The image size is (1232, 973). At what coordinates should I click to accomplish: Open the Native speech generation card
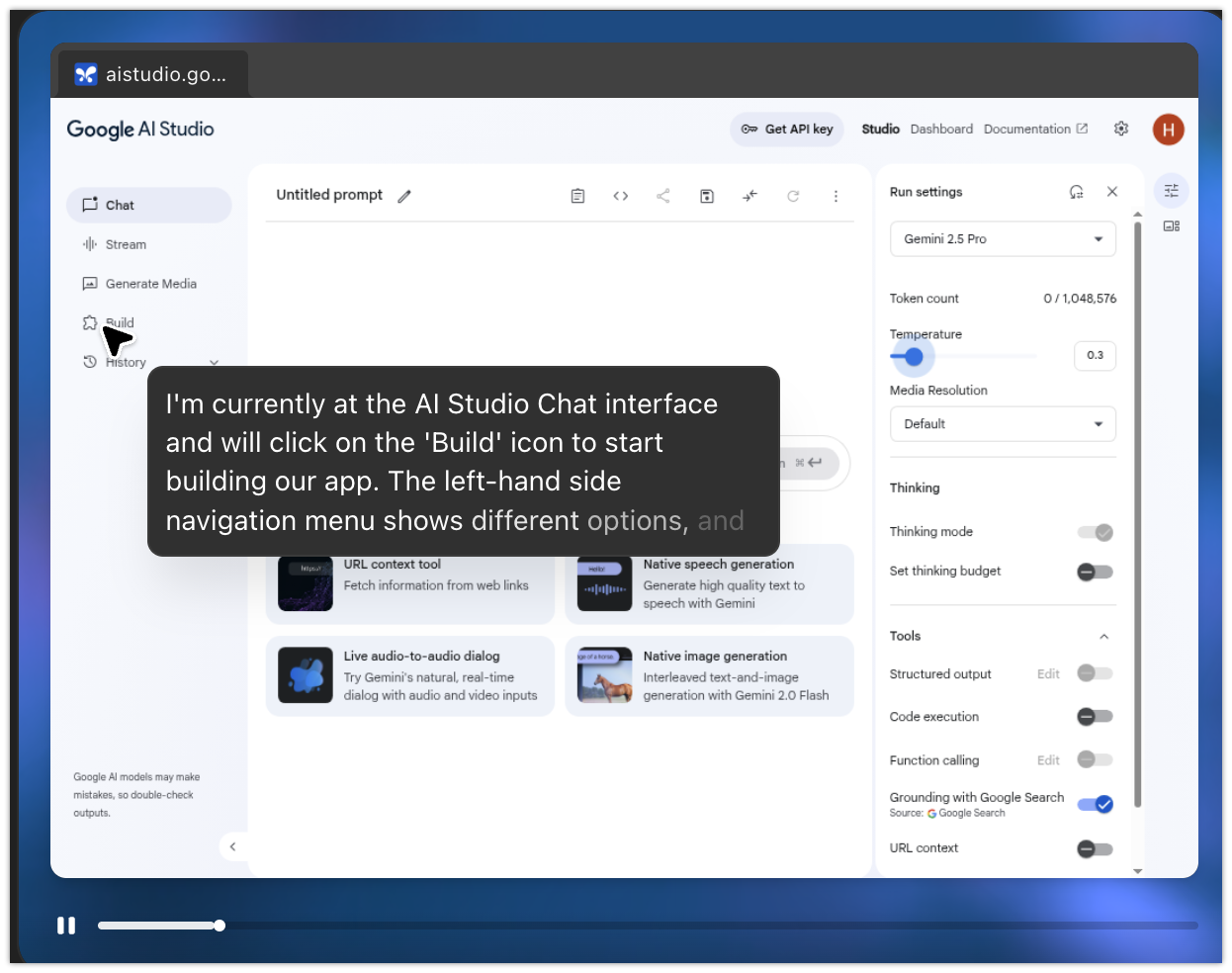(x=710, y=584)
